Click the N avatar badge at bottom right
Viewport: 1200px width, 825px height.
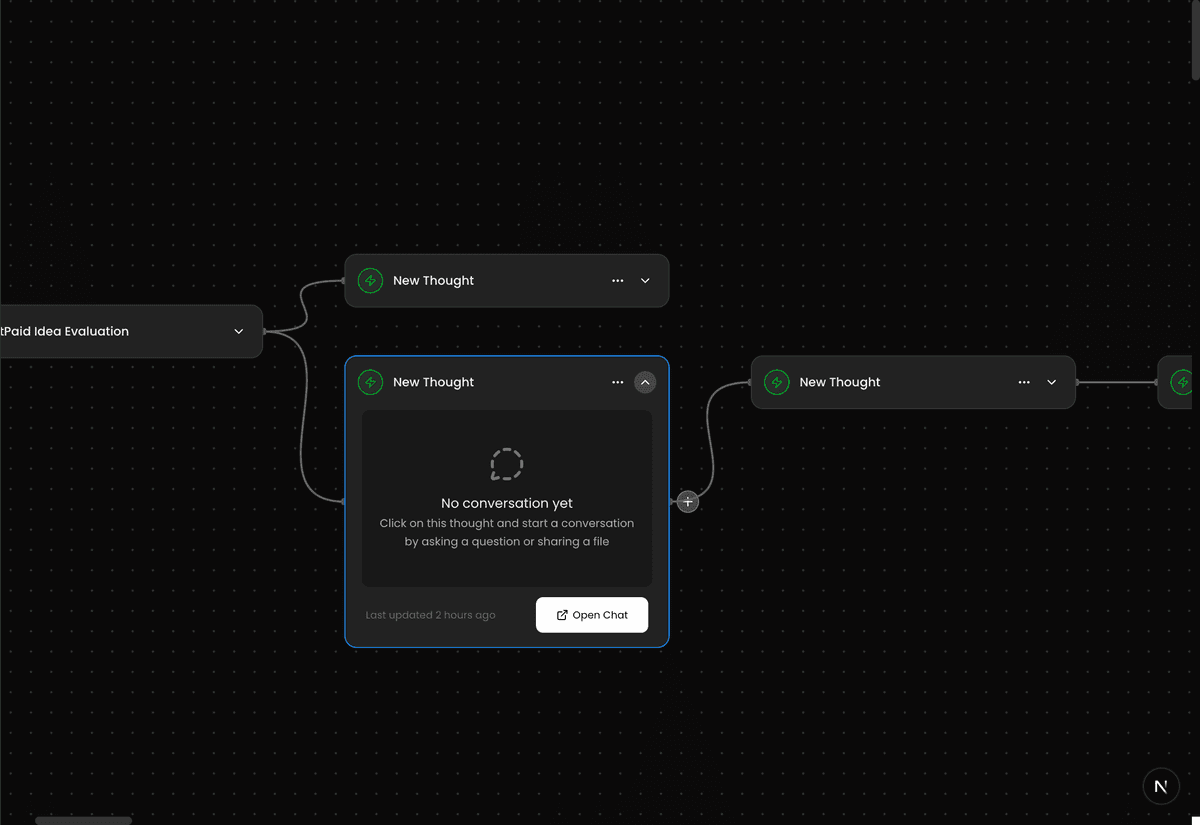[x=1161, y=786]
